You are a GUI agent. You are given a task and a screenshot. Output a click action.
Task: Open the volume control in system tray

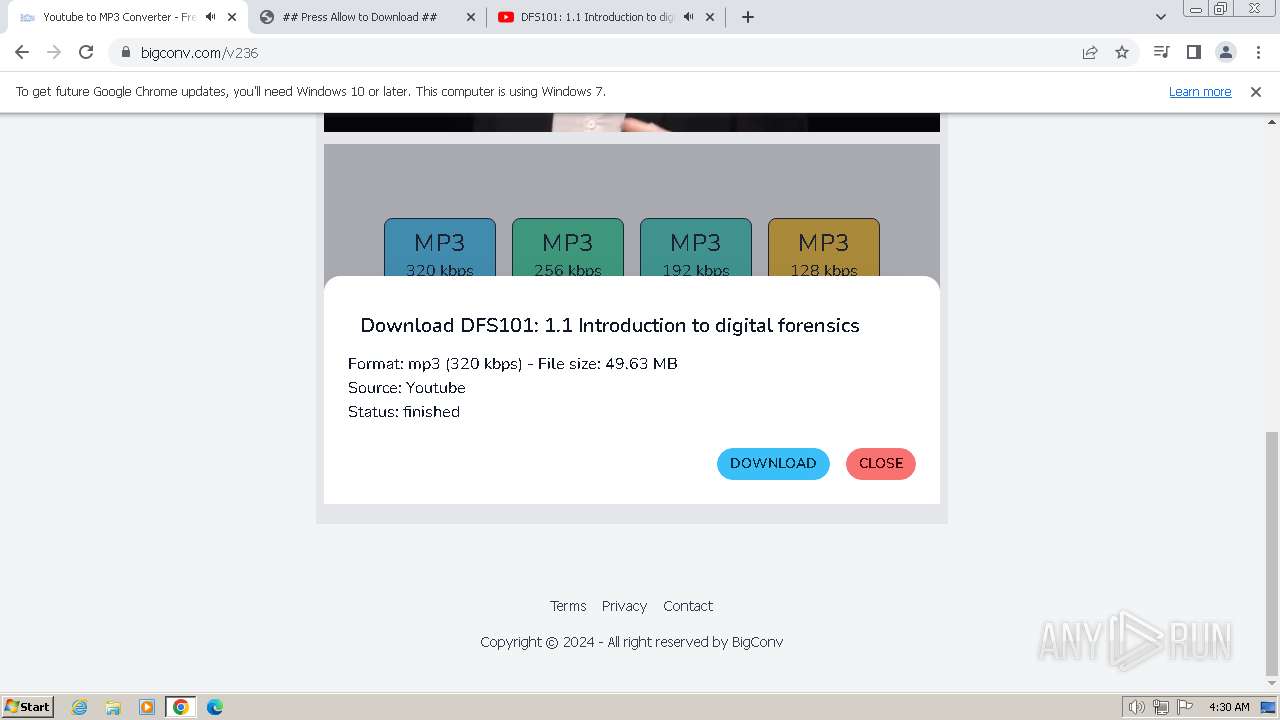[x=1137, y=707]
